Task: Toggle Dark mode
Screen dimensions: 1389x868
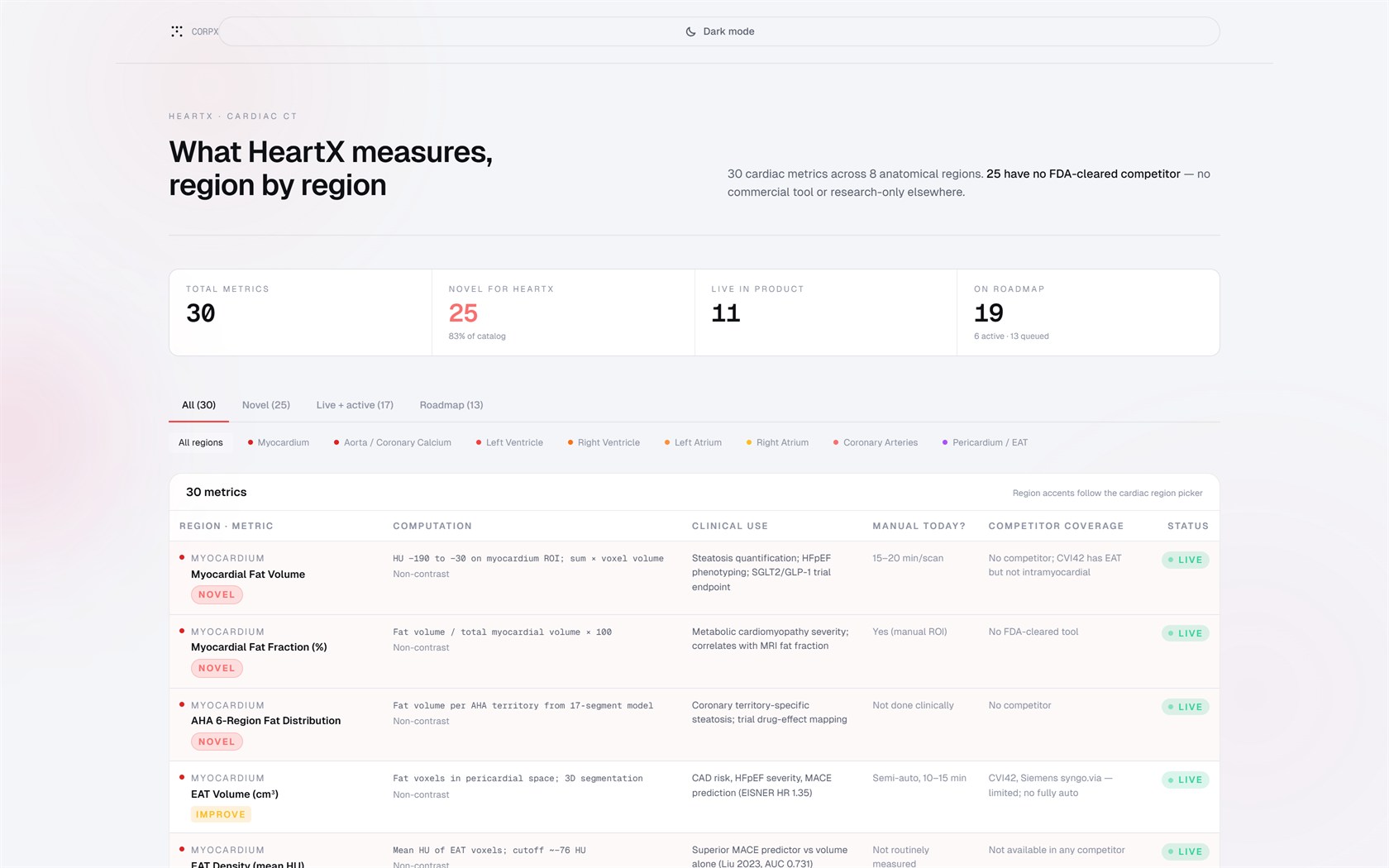Action: [x=719, y=31]
